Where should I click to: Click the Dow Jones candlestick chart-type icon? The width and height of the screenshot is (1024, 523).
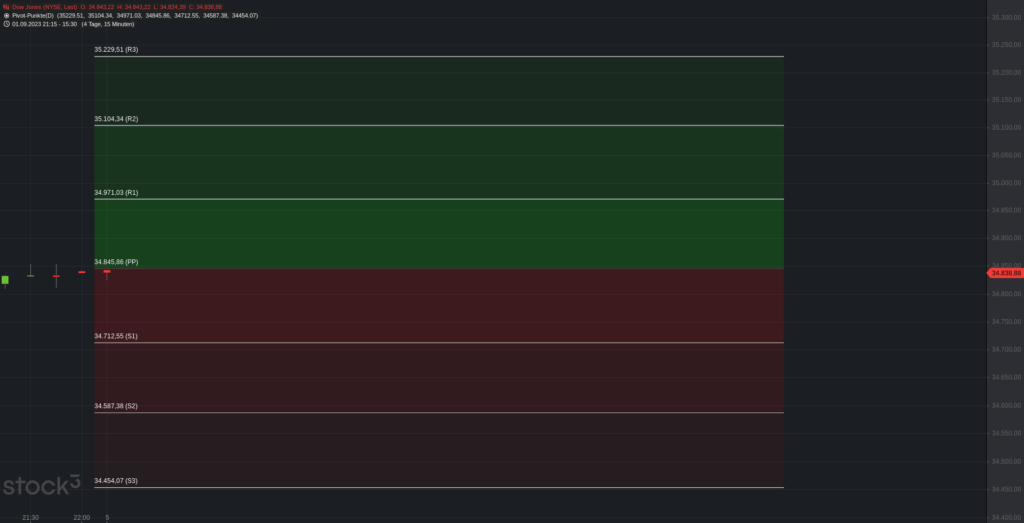6,7
